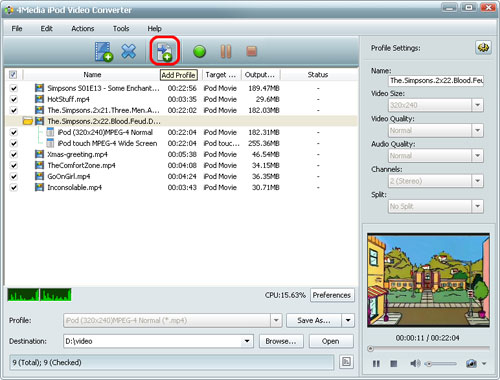The height and width of the screenshot is (380, 500).
Task: Click the film icon of GoOnGirl.mp4
Action: point(39,176)
